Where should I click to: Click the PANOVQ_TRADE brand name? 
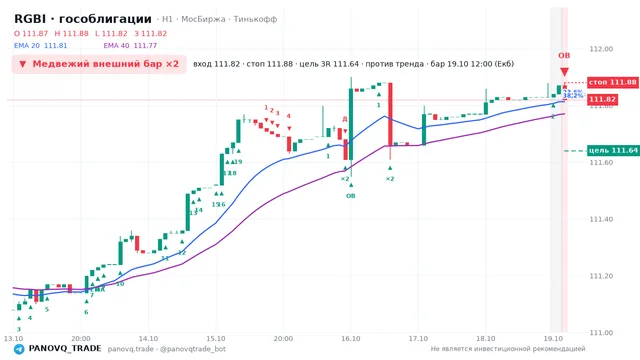[65, 349]
